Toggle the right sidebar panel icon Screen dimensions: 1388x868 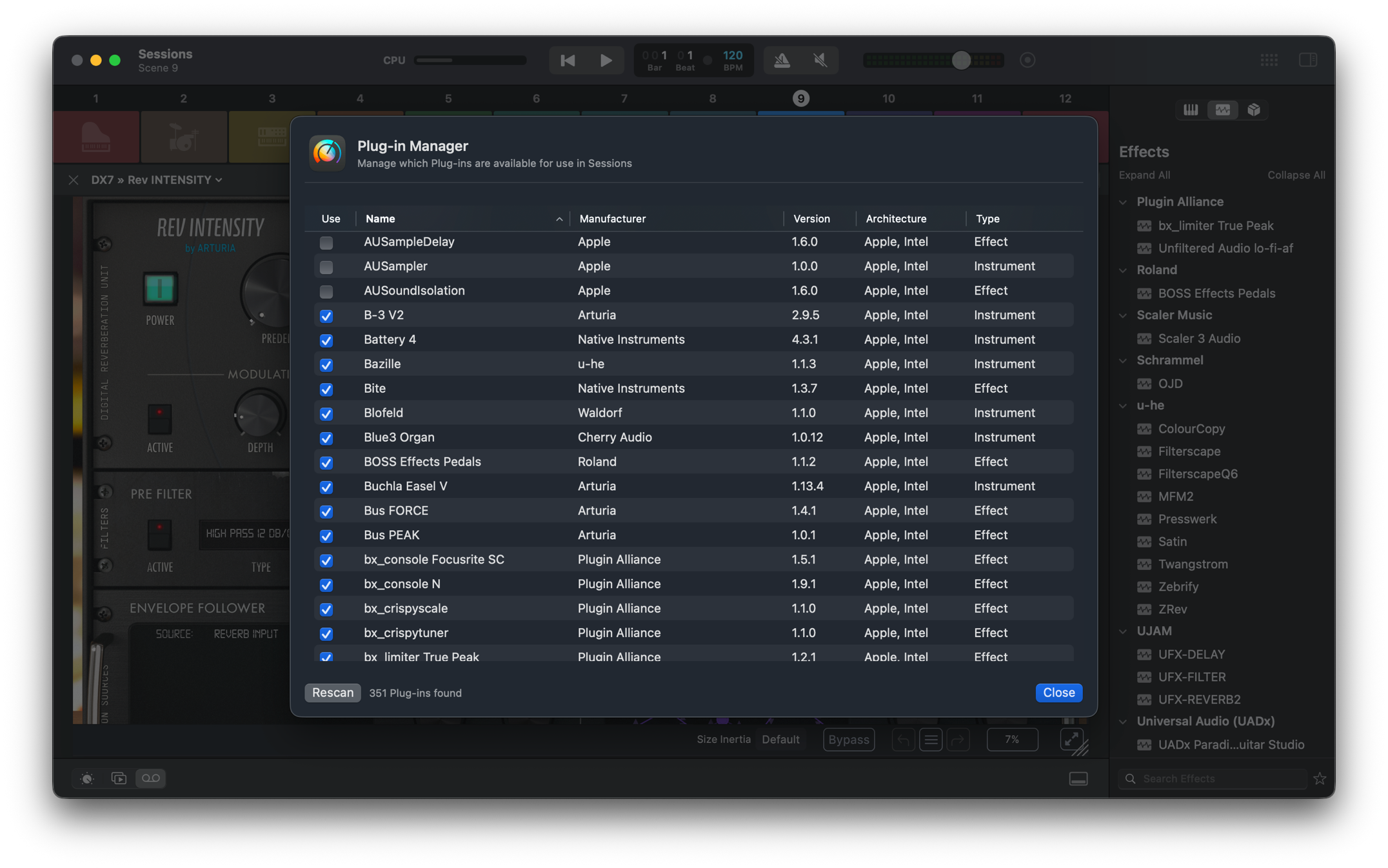click(1307, 60)
